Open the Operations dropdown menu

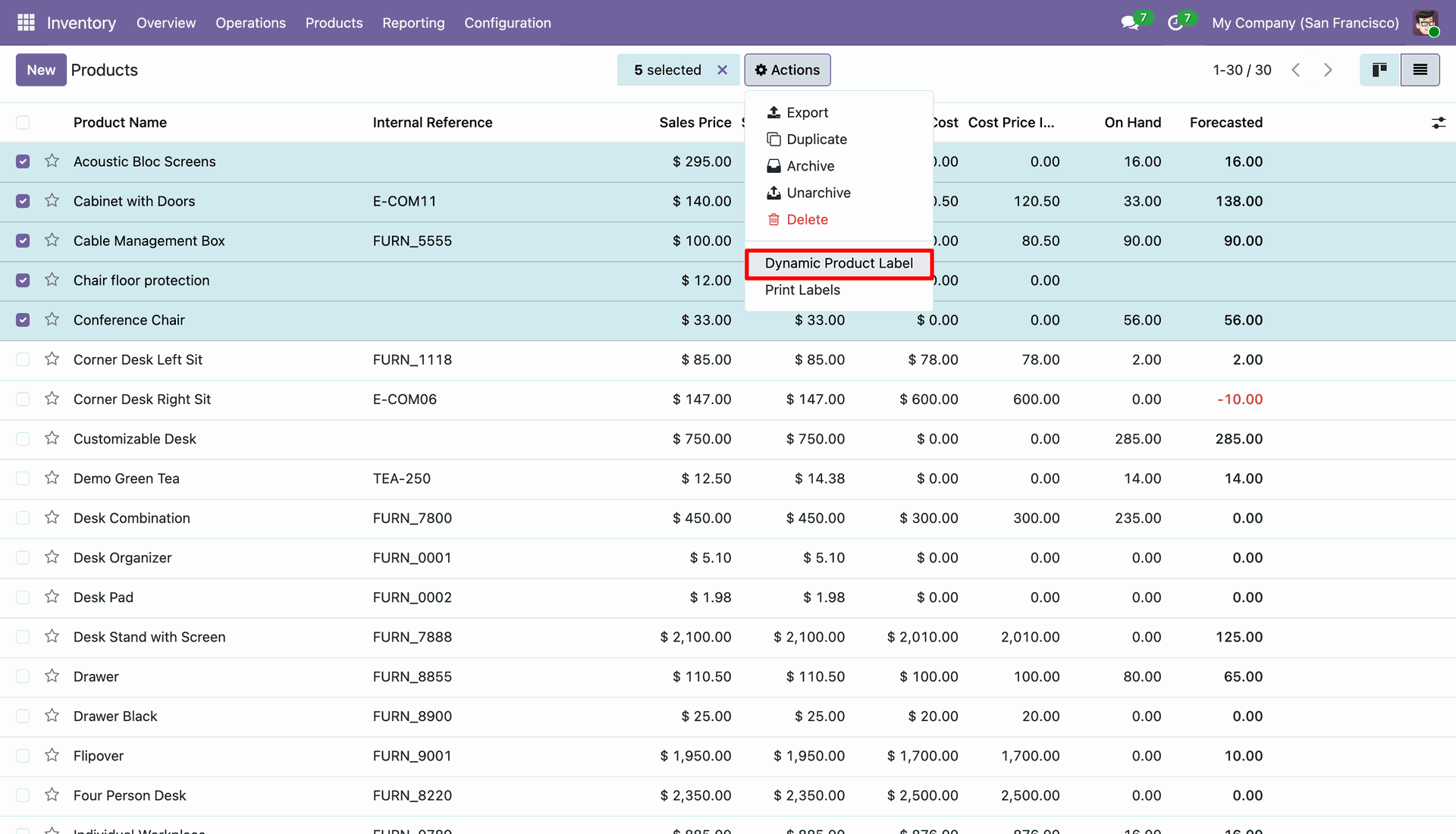pyautogui.click(x=250, y=23)
